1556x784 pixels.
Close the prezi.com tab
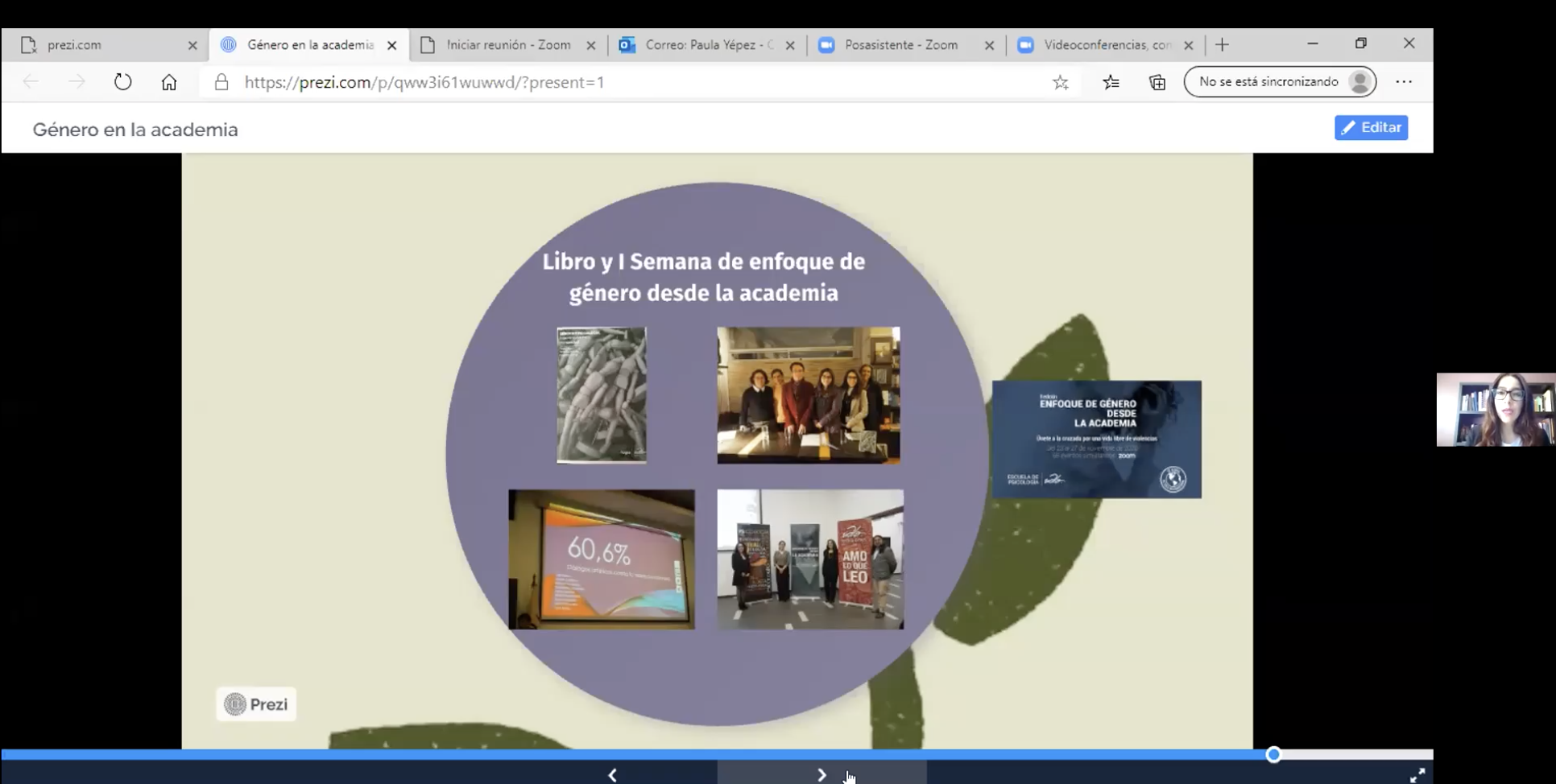[x=192, y=46]
